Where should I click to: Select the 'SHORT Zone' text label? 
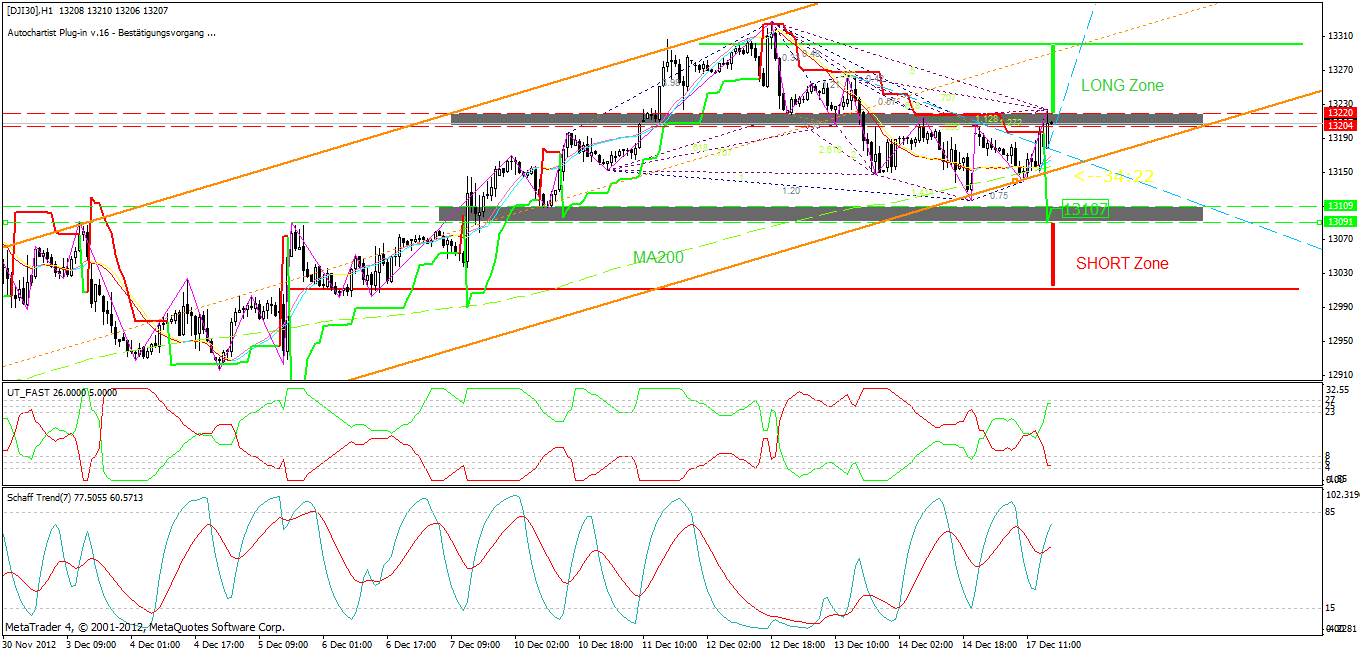(x=1122, y=264)
